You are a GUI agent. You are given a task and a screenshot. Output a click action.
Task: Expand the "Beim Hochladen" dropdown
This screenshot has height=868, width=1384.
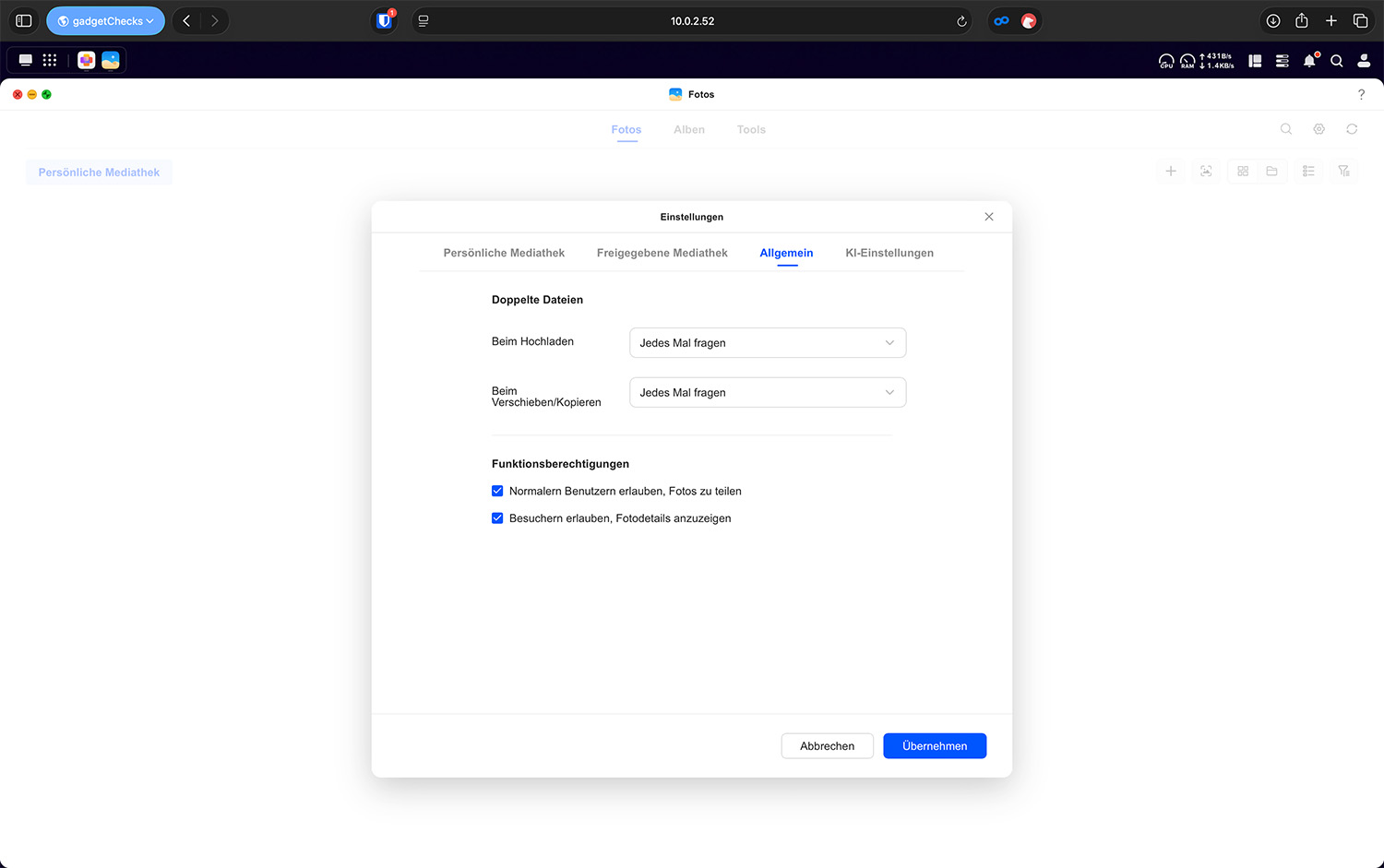767,343
